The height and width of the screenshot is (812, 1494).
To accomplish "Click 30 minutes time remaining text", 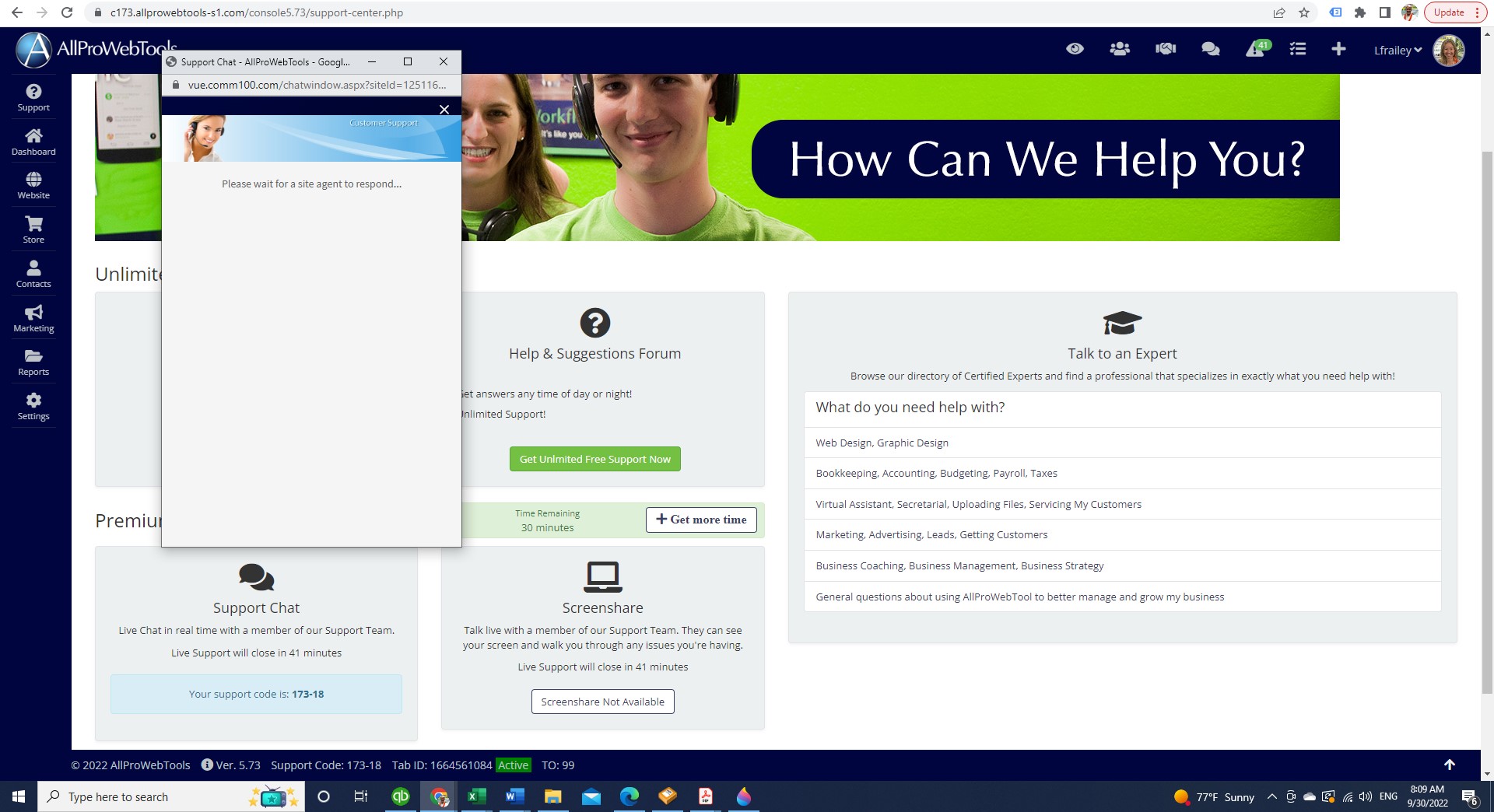I will tap(547, 527).
